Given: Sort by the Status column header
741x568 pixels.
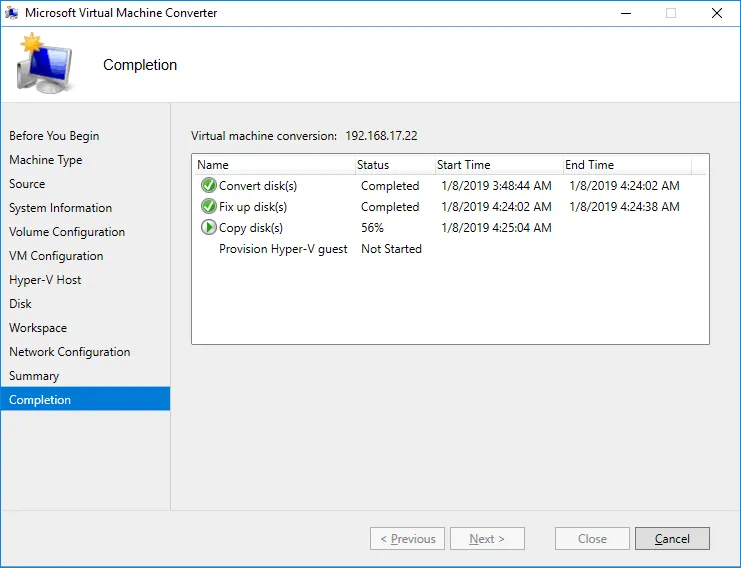Looking at the screenshot, I should point(373,165).
